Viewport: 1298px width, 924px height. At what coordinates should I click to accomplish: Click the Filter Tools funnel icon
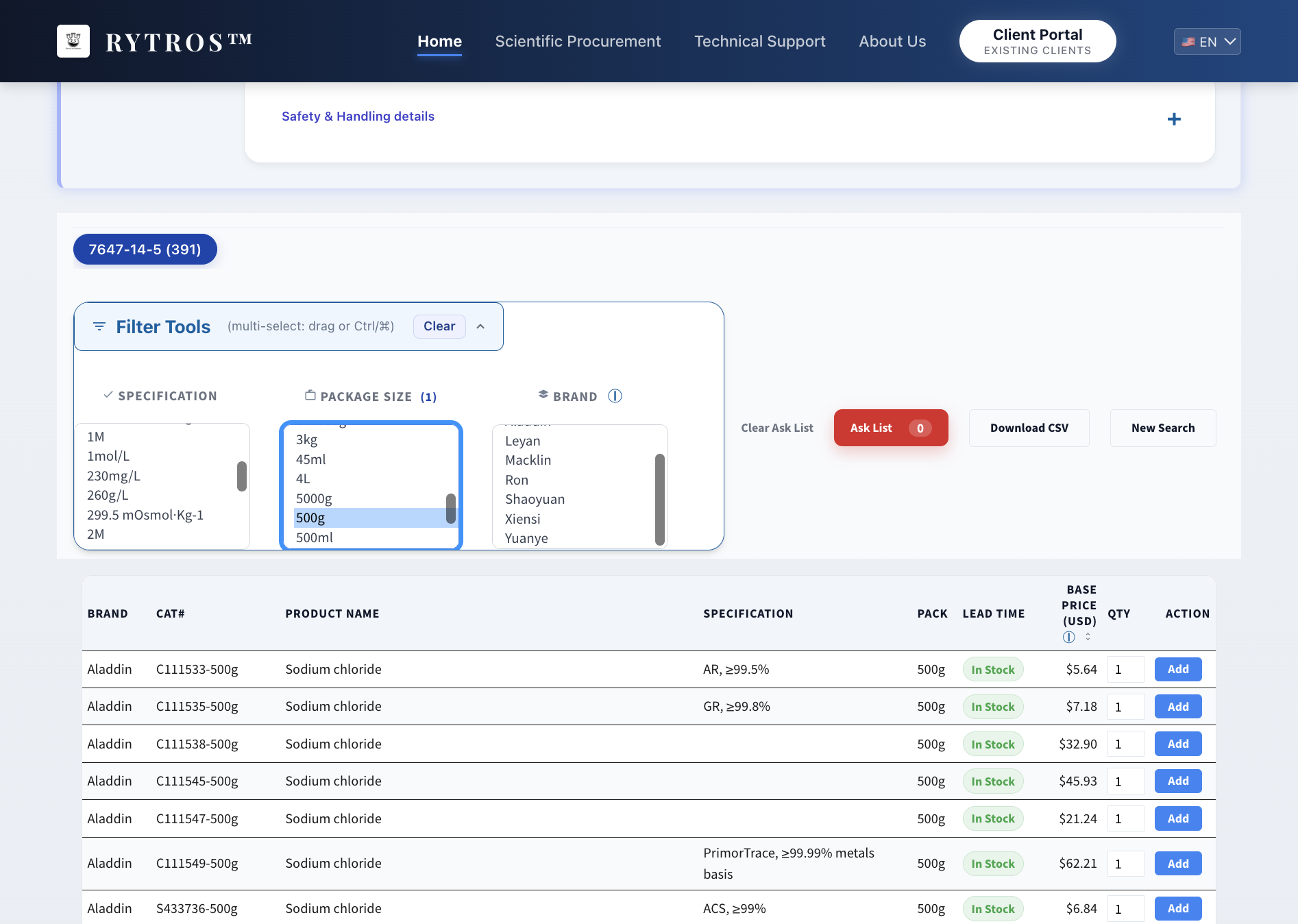[99, 326]
